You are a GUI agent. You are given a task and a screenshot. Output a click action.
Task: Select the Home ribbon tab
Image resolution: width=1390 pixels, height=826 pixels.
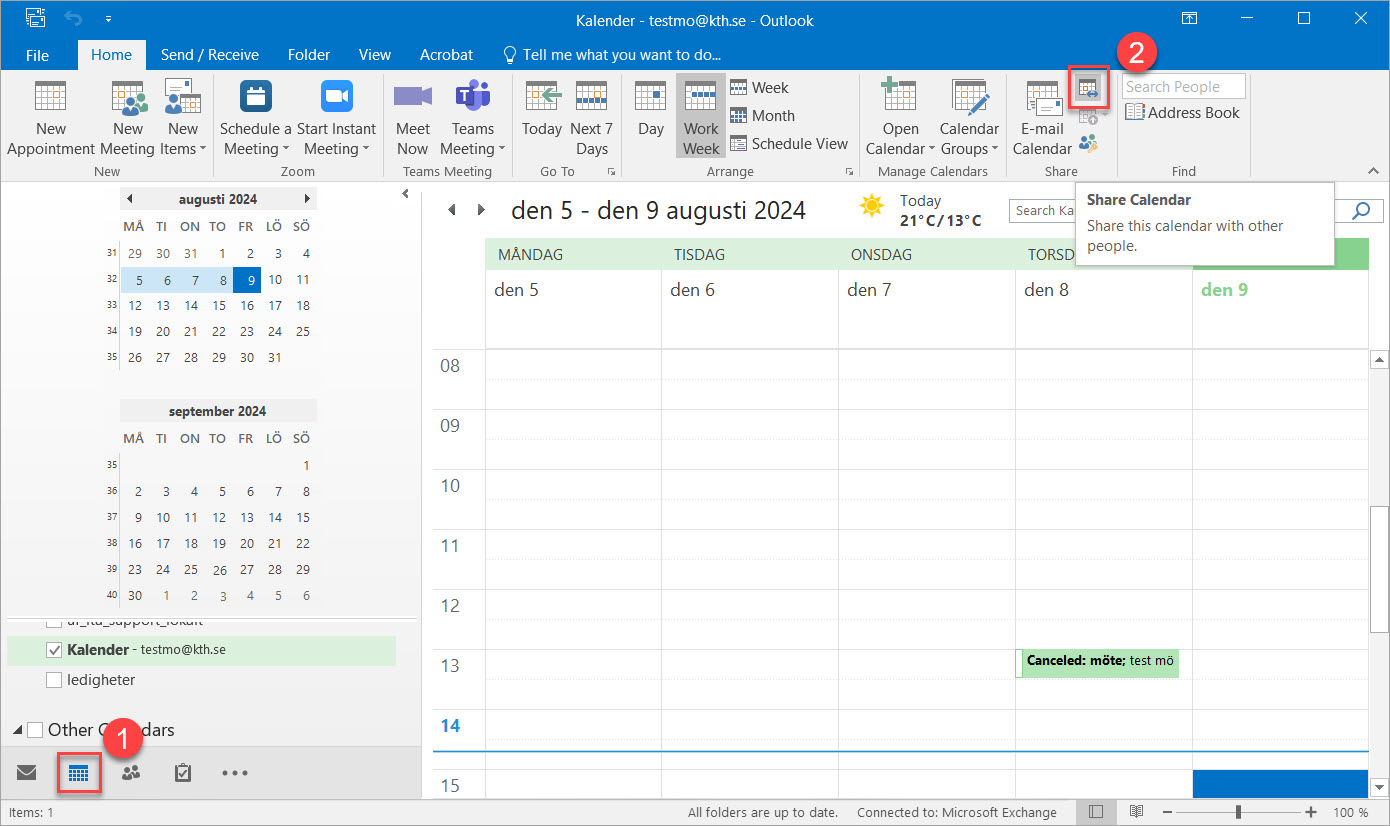tap(111, 55)
